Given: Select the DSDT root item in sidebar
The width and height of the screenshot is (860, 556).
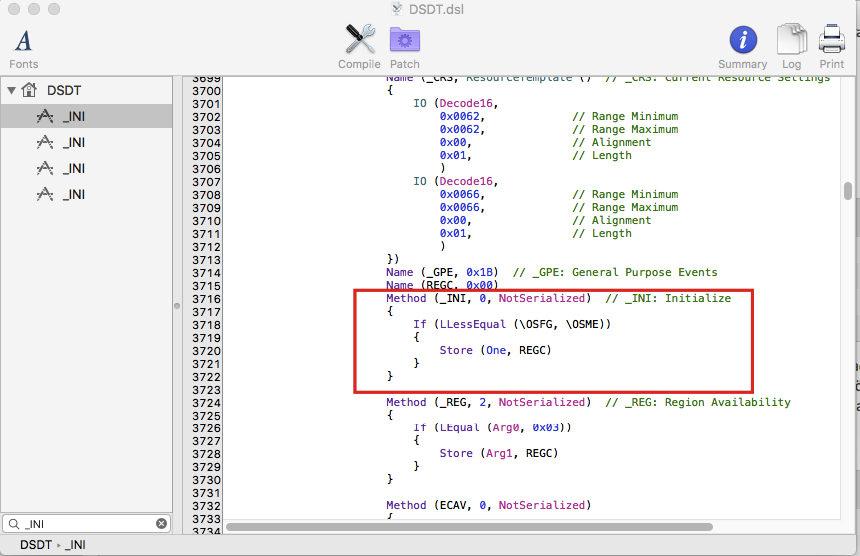Looking at the screenshot, I should [63, 90].
